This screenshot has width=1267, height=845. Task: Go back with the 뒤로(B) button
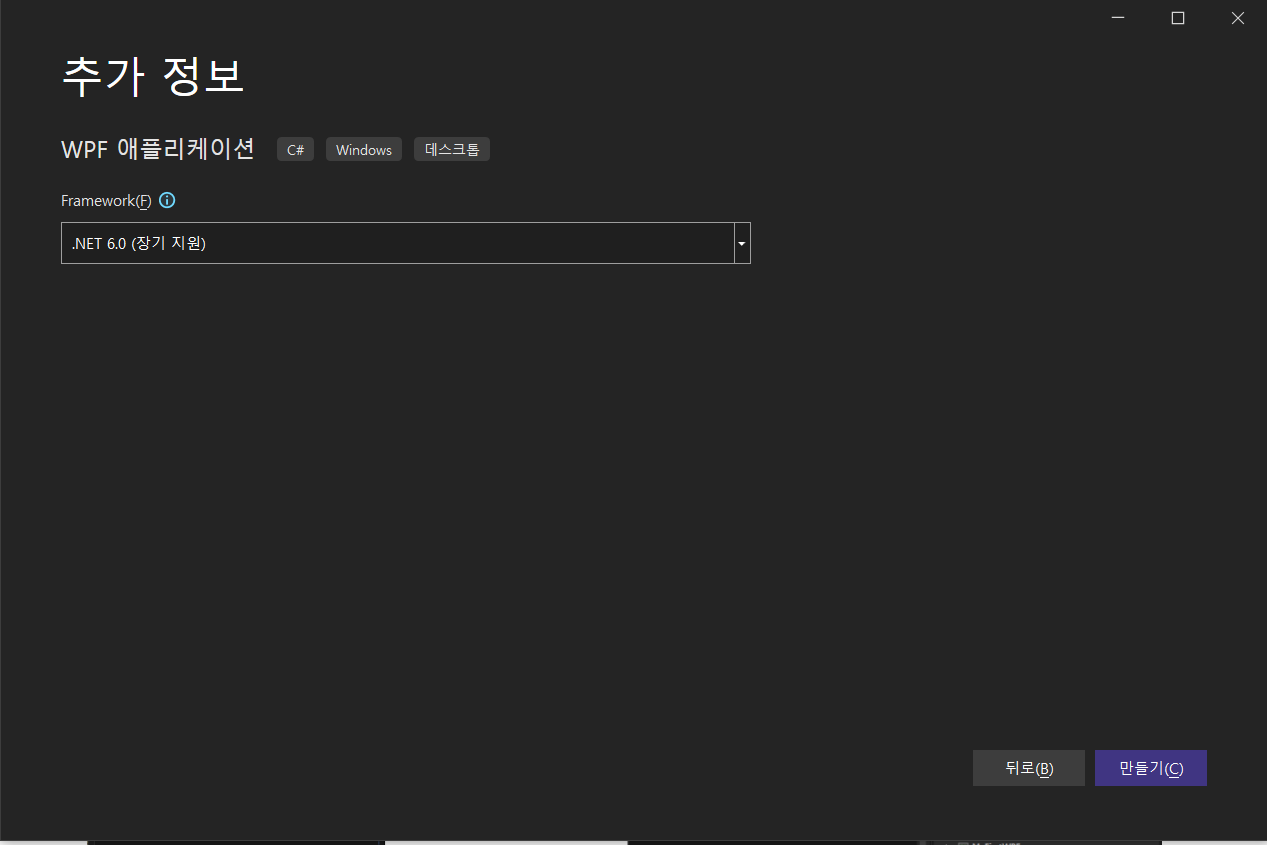point(1029,768)
